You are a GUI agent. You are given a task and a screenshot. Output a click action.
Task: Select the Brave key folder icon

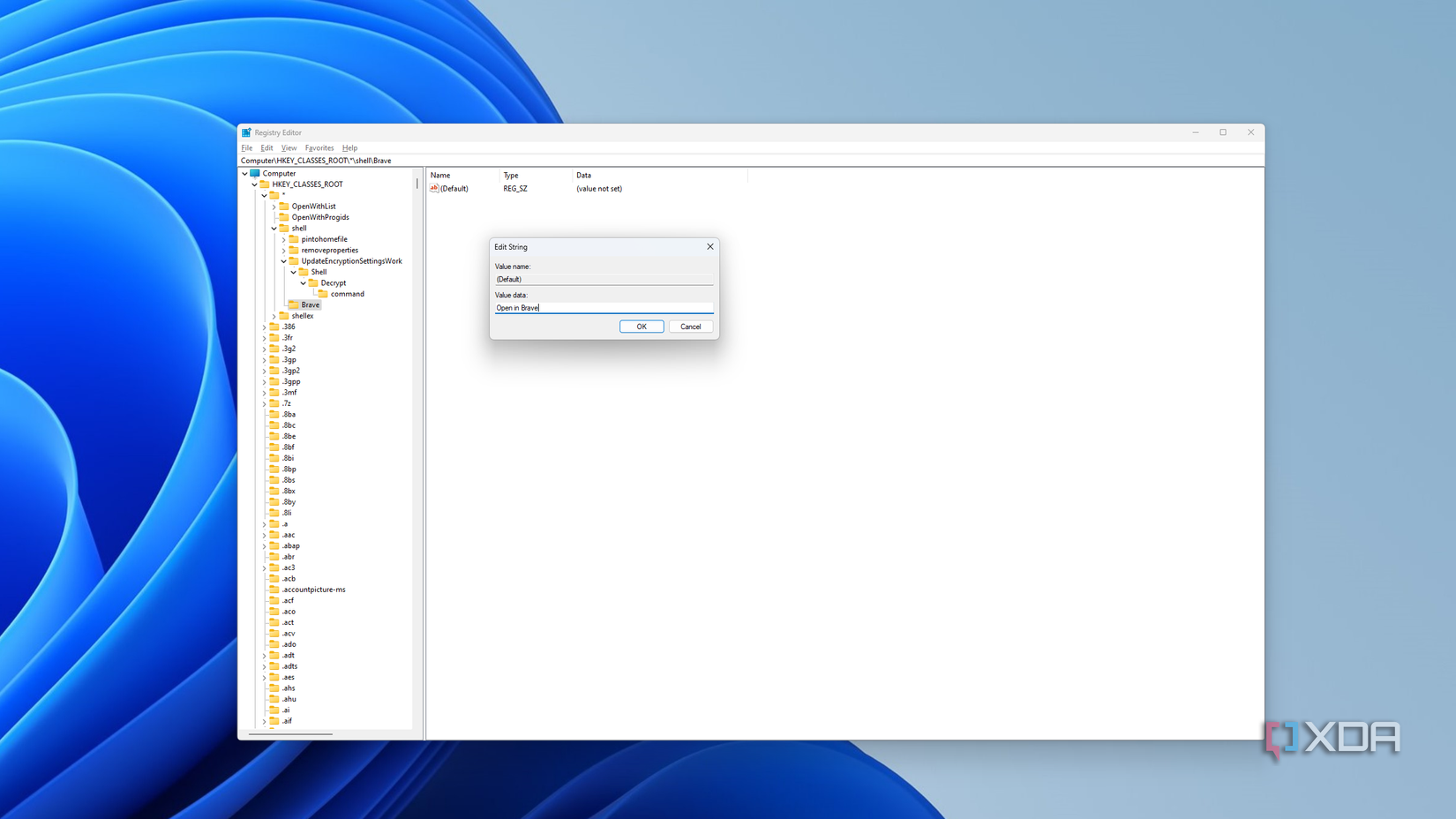(295, 304)
